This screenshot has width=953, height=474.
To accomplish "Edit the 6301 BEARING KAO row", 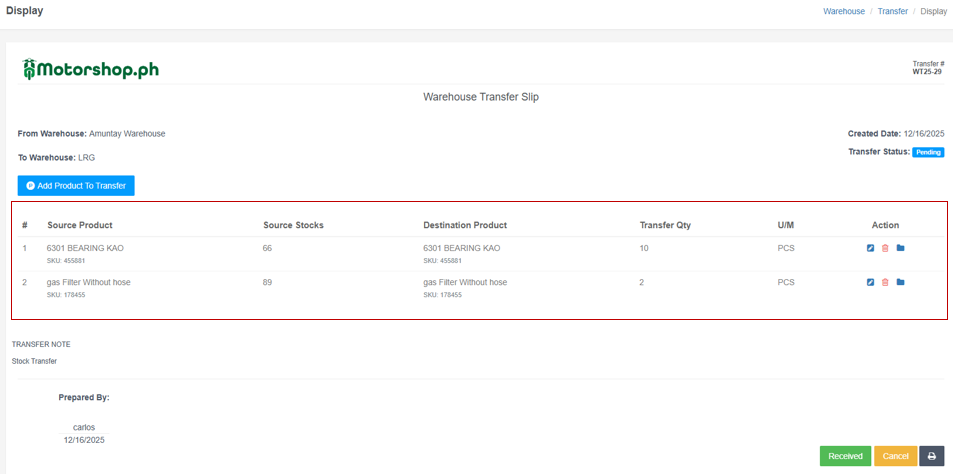I will coord(871,248).
